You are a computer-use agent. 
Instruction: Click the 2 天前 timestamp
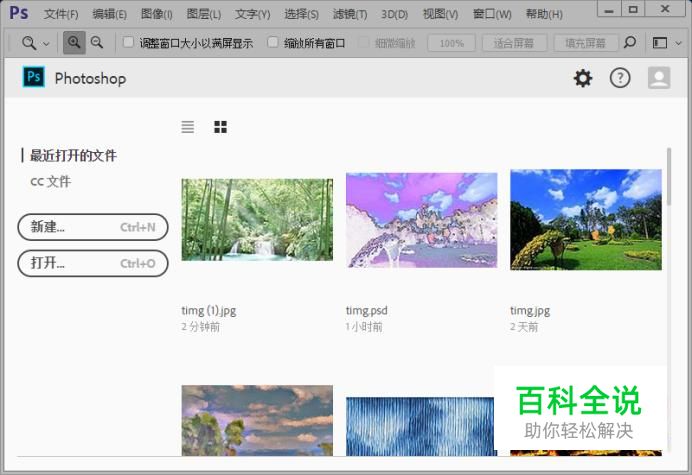click(x=524, y=327)
